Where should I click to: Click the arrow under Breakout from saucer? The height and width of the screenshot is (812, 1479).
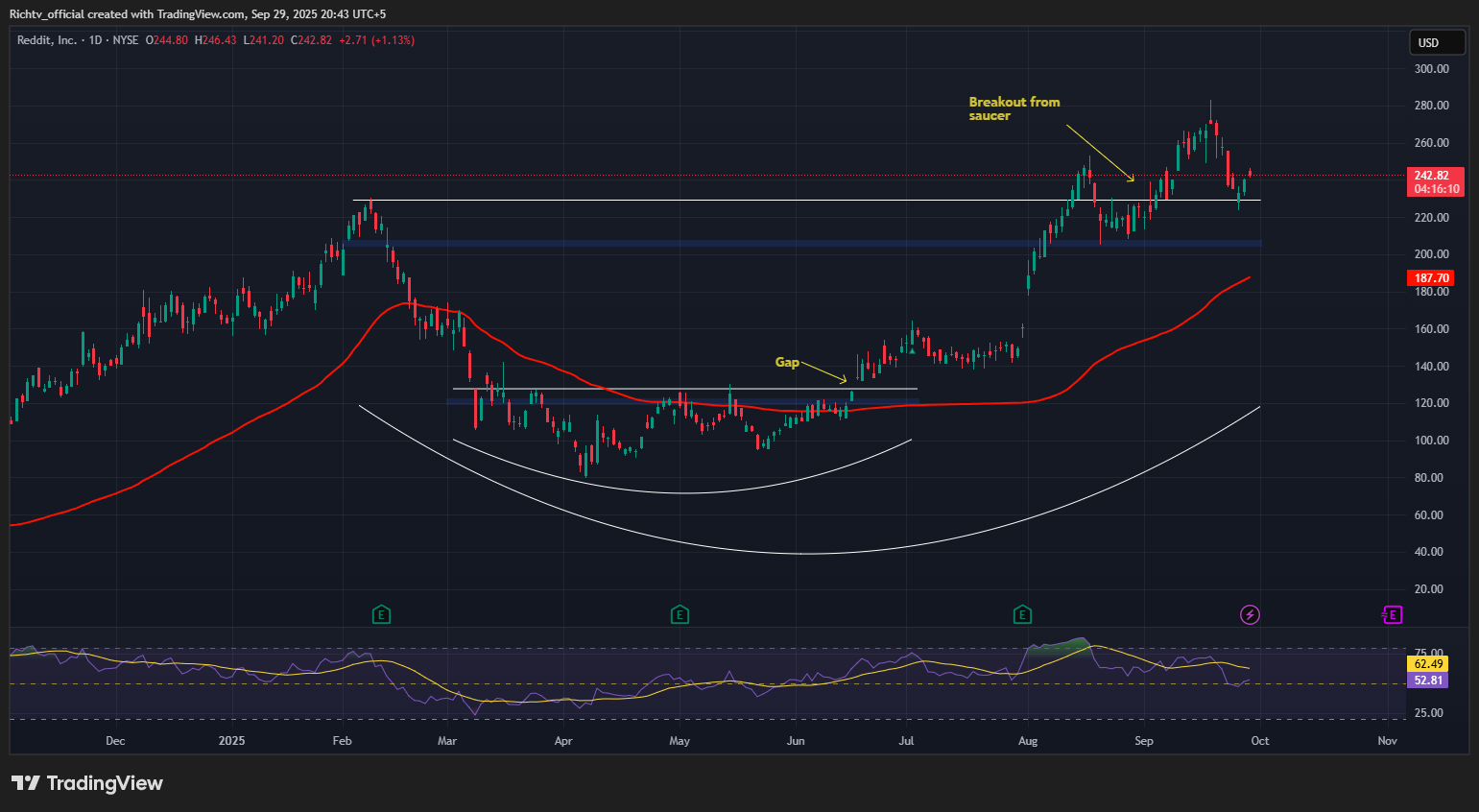[1100, 153]
